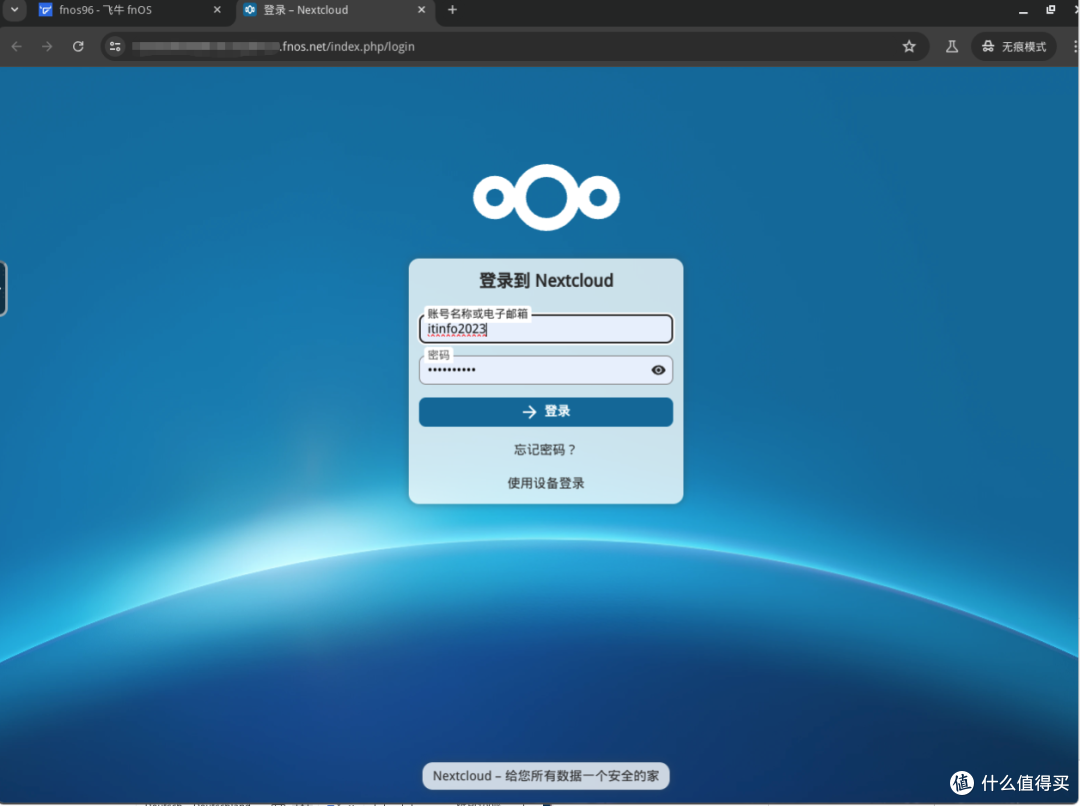Screen dimensions: 1080x806
Task: Close the fnos96 fnOS tab
Action: click(x=217, y=10)
